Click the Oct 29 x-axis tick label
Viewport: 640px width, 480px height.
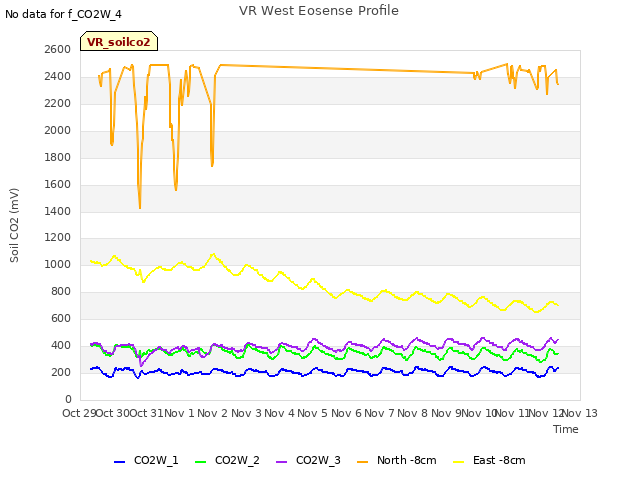coord(79,413)
